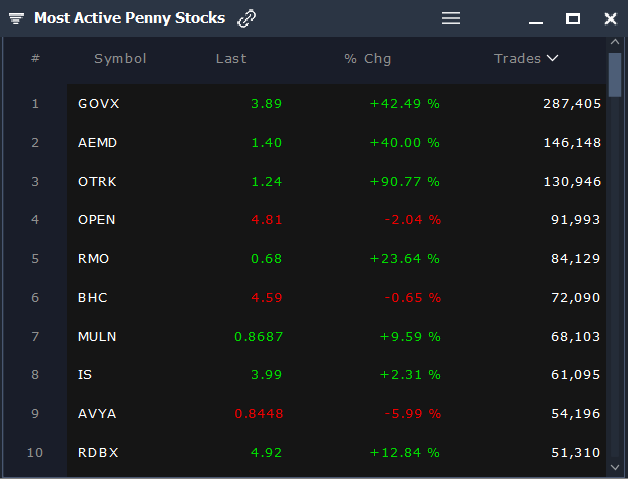Select the GOVX symbol
Image resolution: width=628 pixels, height=479 pixels.
pos(98,103)
